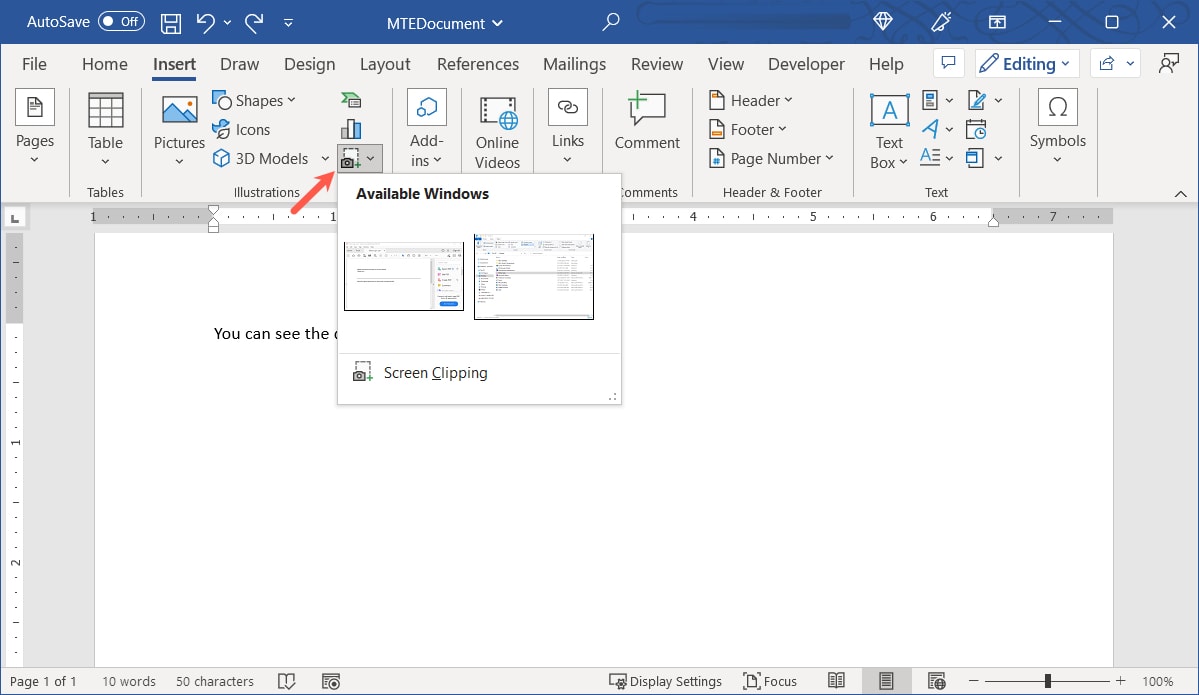Expand the Page Number dropdown
Screen dimensions: 1199x695
point(772,158)
